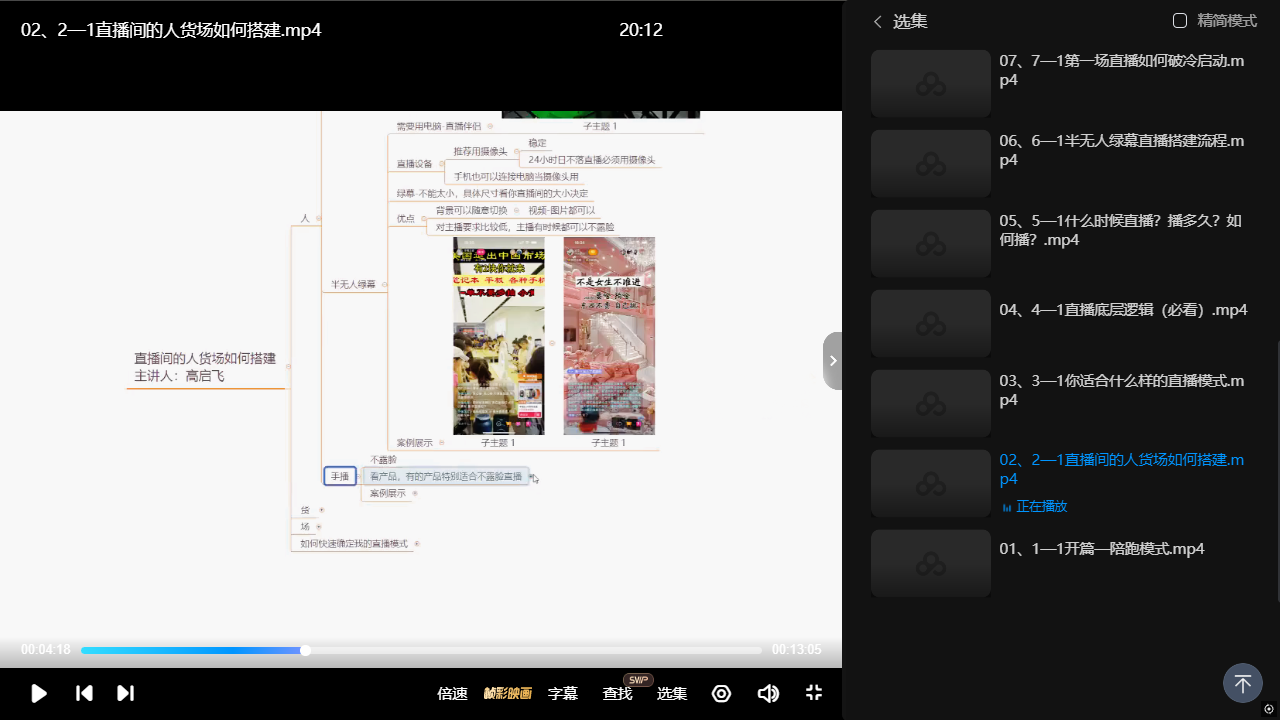Play 04、4—1直播底层逻辑 video
This screenshot has width=1280, height=720.
tap(1123, 310)
